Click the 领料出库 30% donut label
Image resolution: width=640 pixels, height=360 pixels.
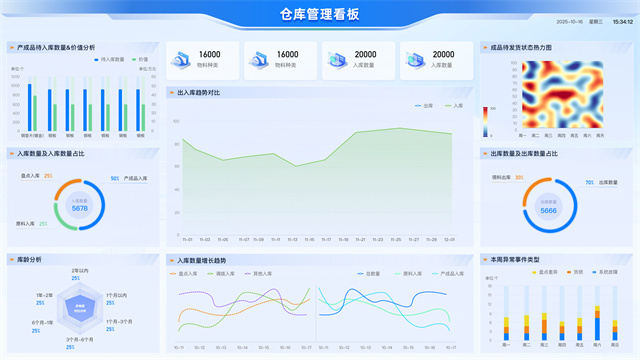(x=508, y=178)
